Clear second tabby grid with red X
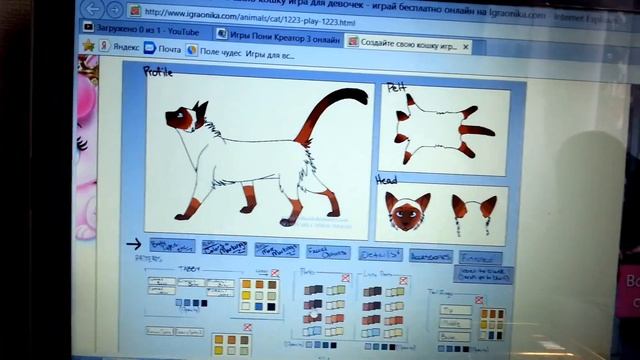Screen dimensions: 640x360 [247, 327]
